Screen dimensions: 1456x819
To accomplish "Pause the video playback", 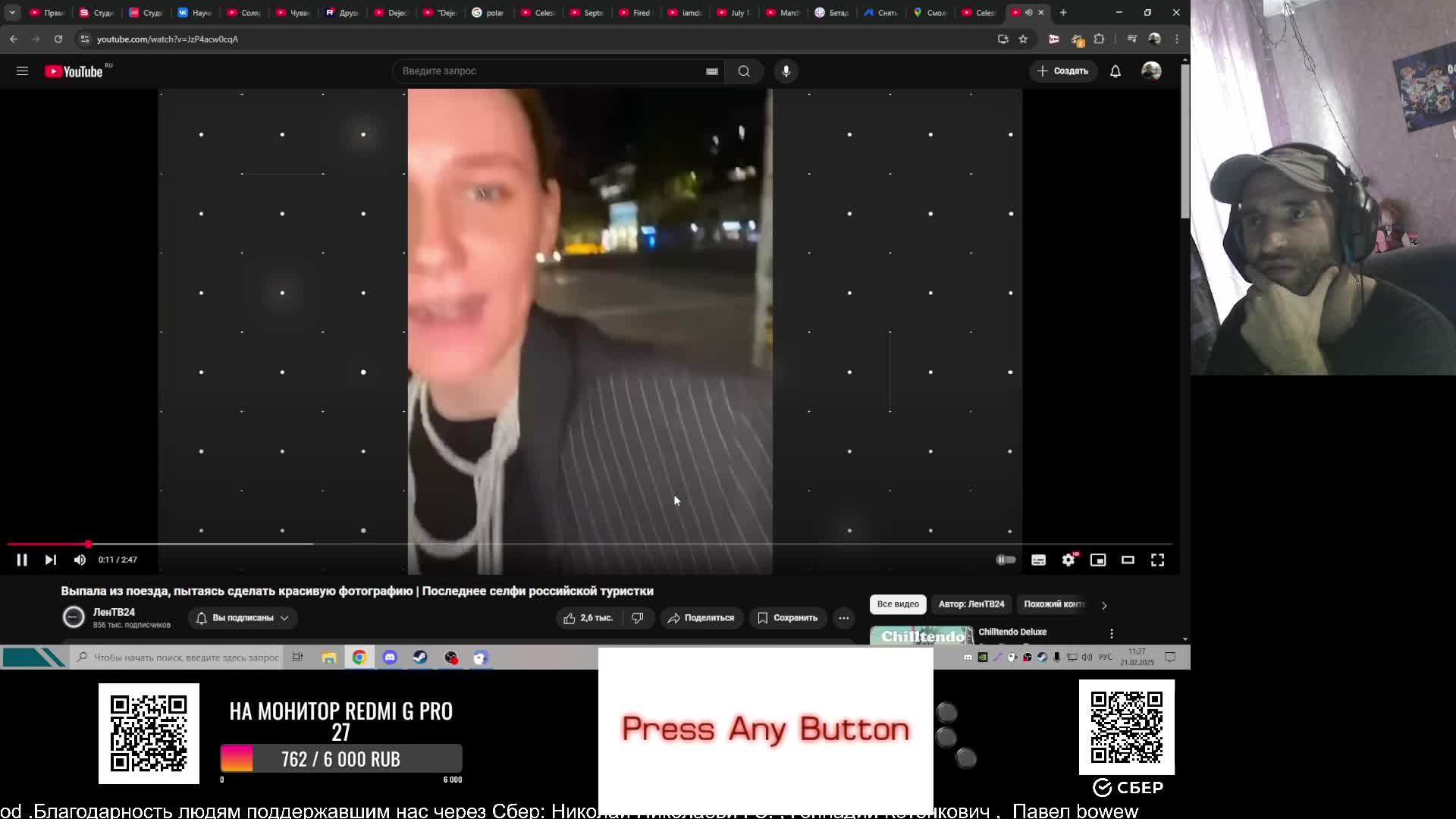I will tap(22, 560).
